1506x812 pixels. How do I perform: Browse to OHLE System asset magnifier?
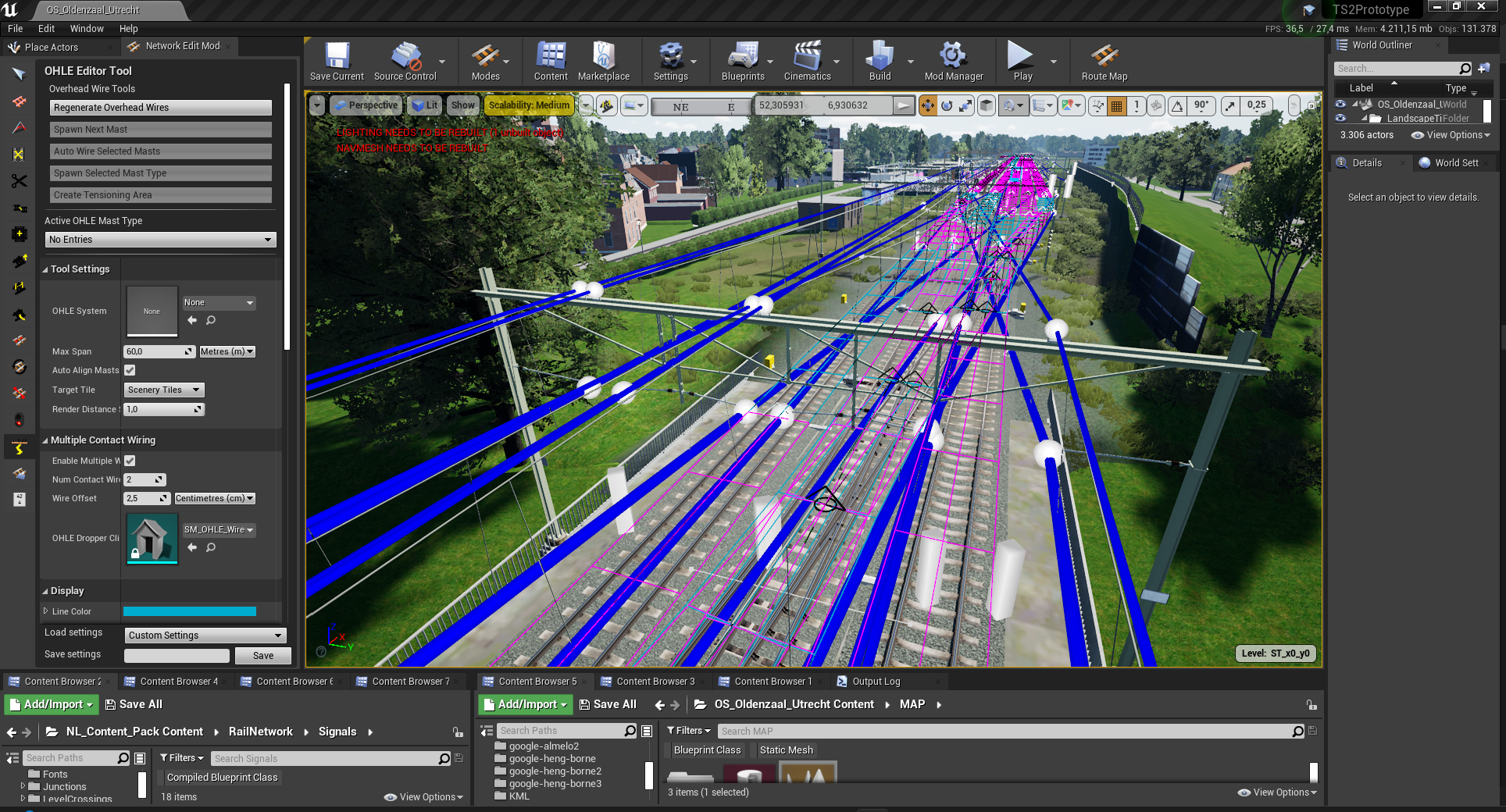pyautogui.click(x=211, y=320)
